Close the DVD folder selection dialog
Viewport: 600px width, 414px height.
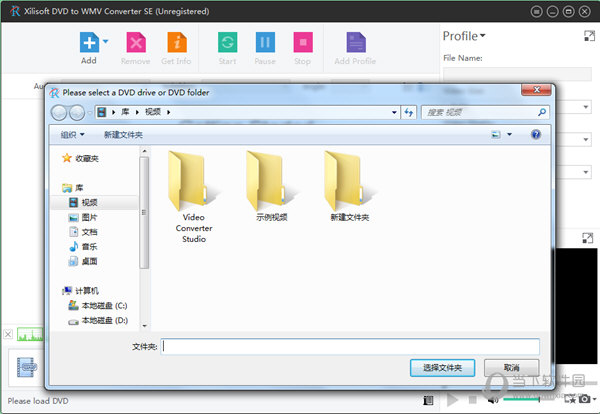[536, 90]
